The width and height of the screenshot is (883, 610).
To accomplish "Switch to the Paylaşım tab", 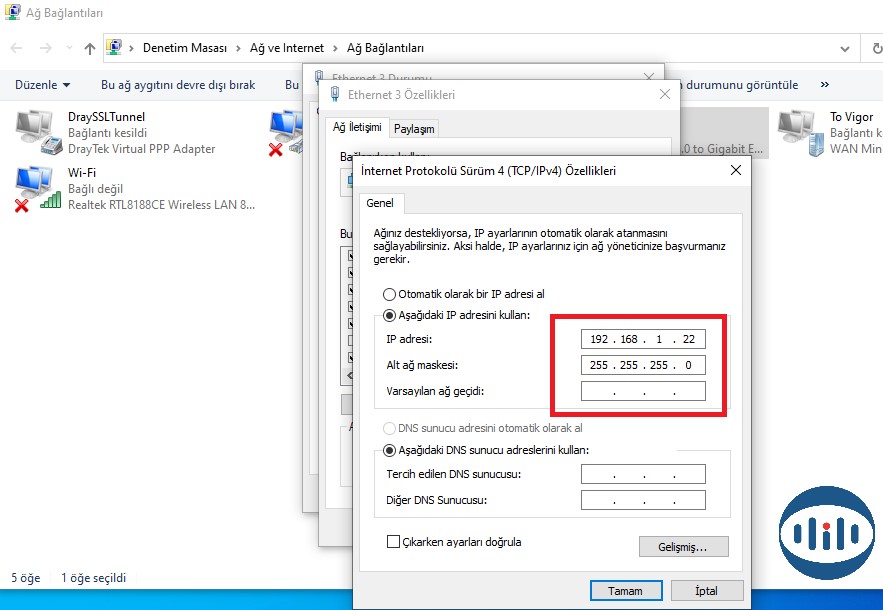I will coord(413,128).
